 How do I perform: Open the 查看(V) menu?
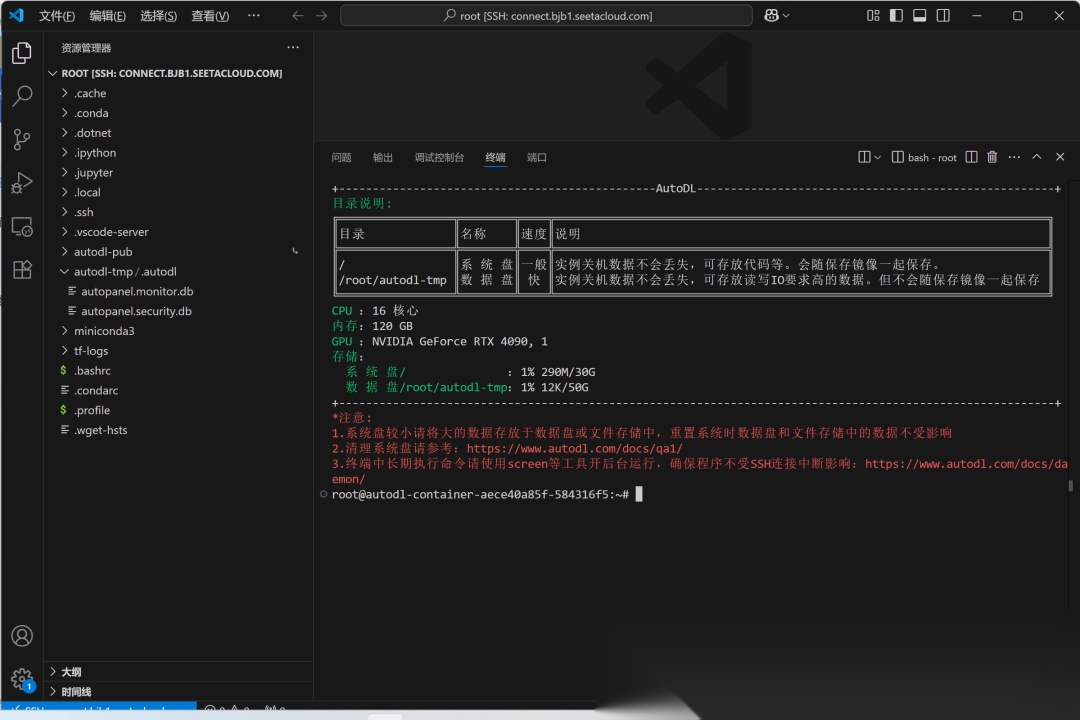pyautogui.click(x=210, y=16)
